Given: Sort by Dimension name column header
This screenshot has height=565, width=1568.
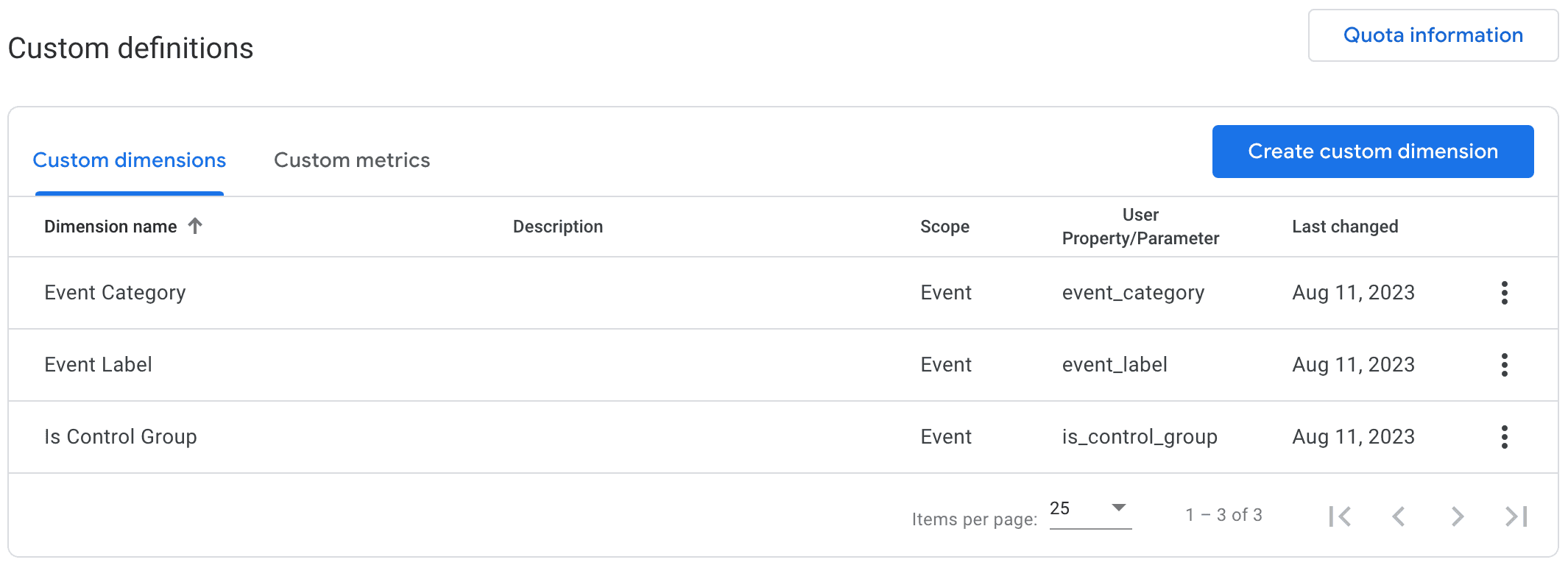Looking at the screenshot, I should (x=110, y=227).
